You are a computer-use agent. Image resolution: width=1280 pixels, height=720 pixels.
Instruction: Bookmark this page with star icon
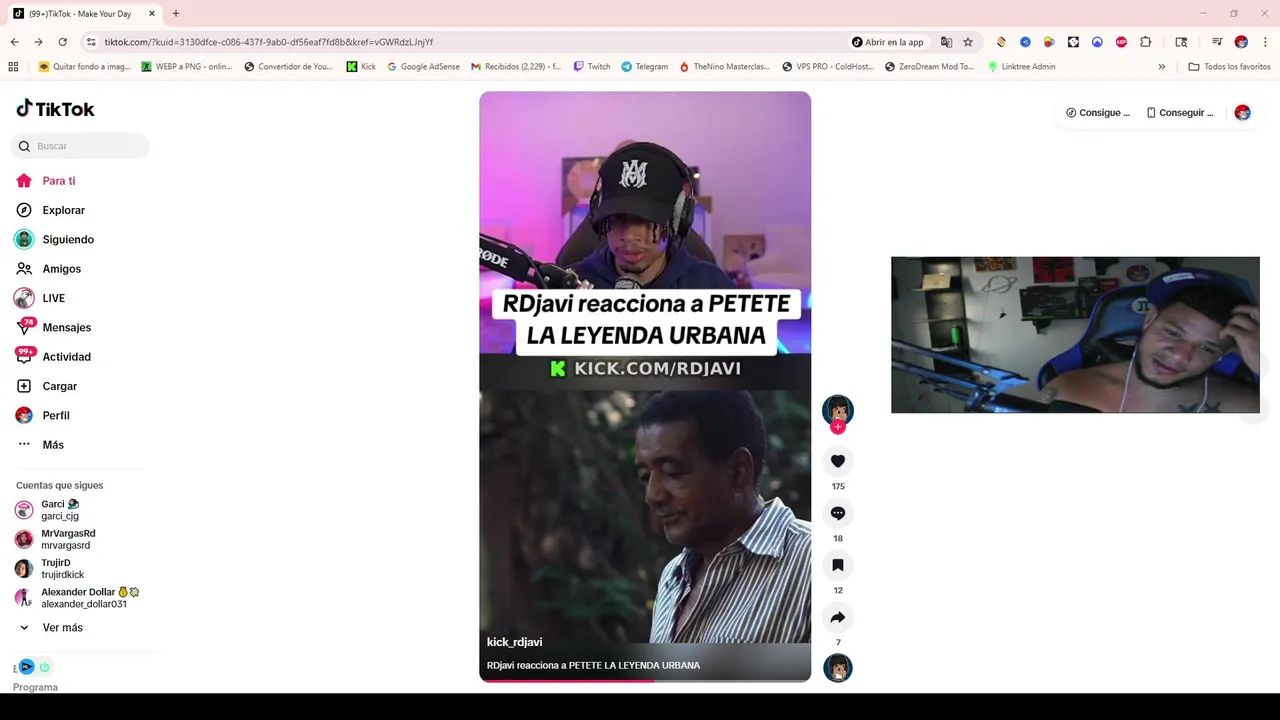[x=968, y=42]
